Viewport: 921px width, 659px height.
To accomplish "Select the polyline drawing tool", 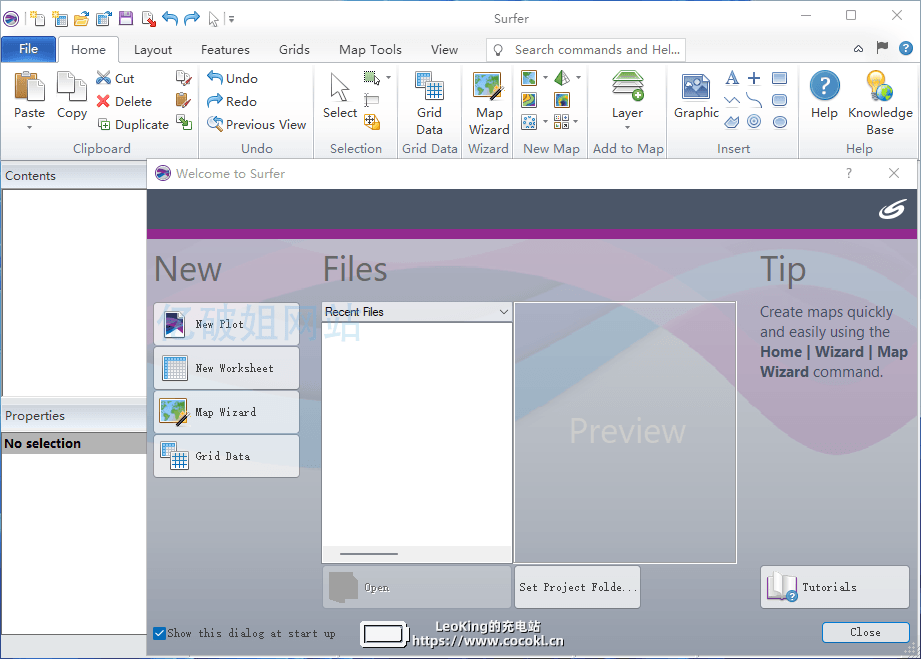I will point(732,100).
